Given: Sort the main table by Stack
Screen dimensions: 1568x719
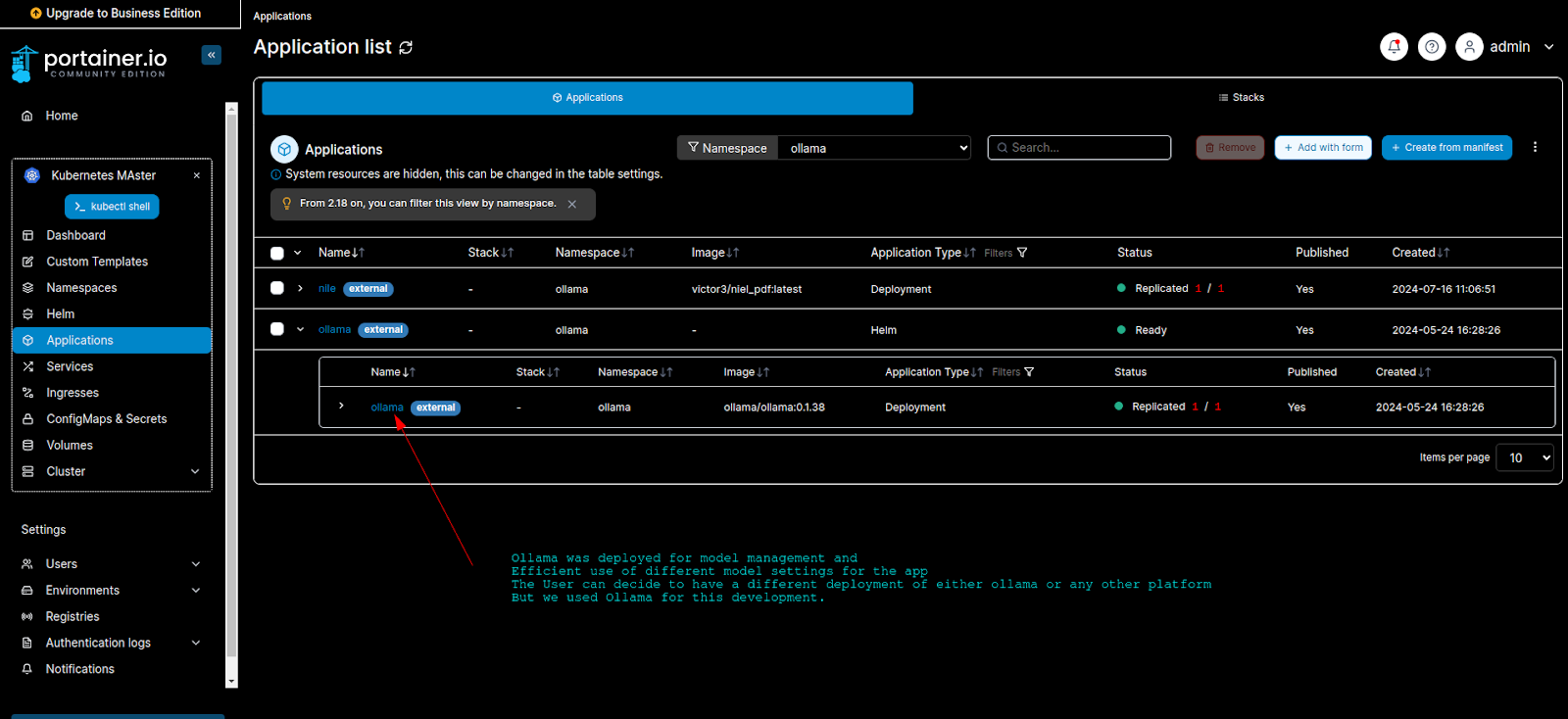Looking at the screenshot, I should point(491,253).
